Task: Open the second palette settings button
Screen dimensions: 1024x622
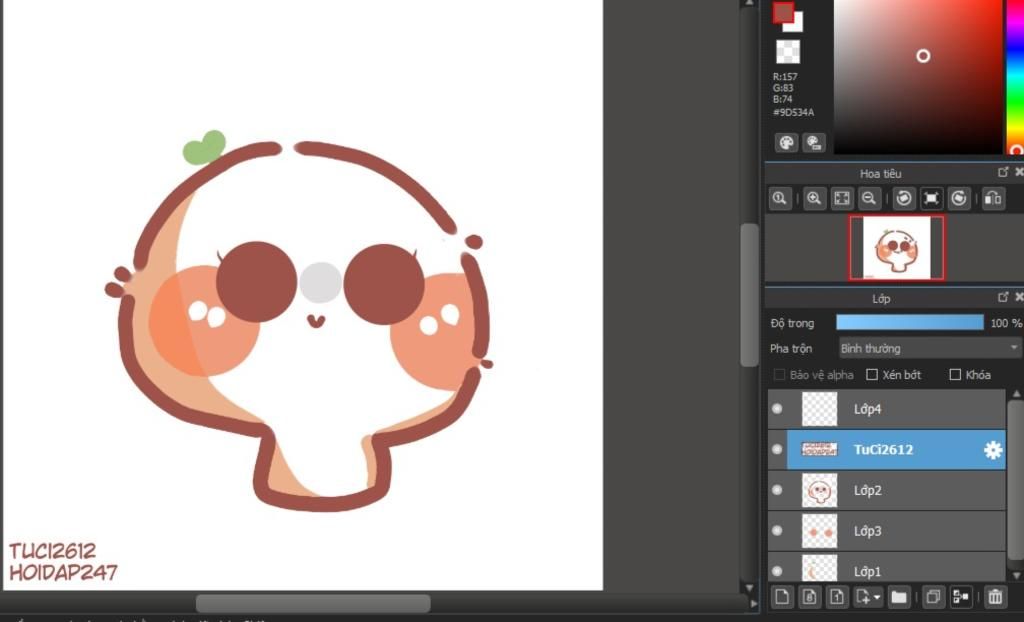Action: [x=814, y=142]
